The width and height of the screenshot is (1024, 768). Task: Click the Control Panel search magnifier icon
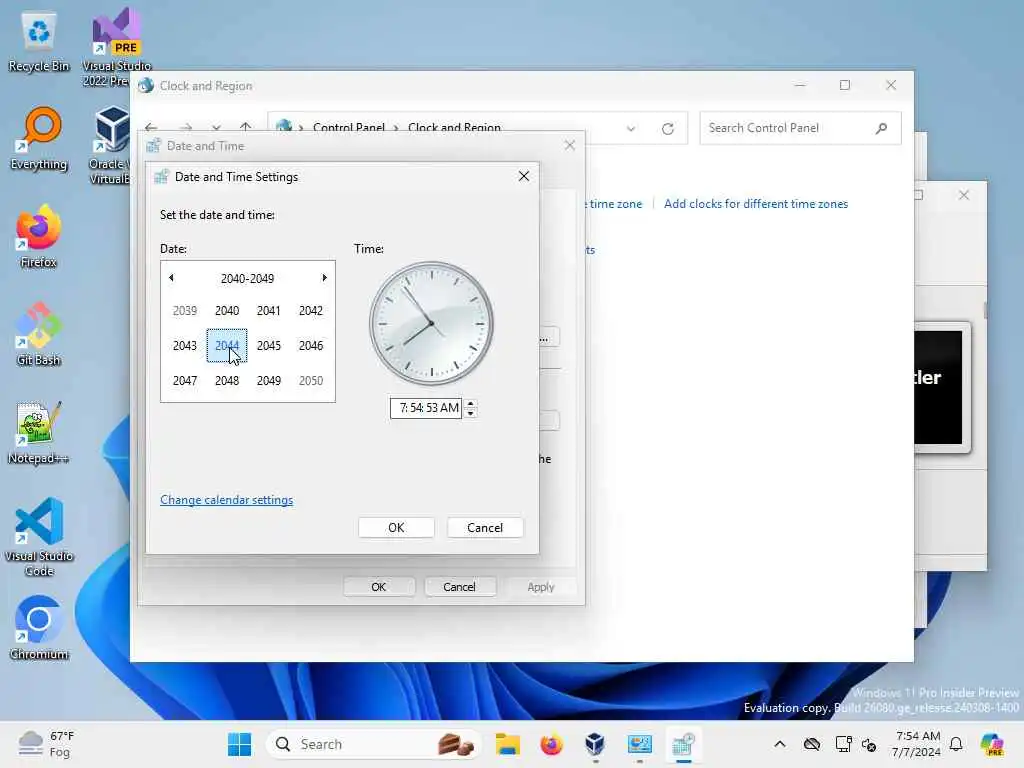click(881, 128)
